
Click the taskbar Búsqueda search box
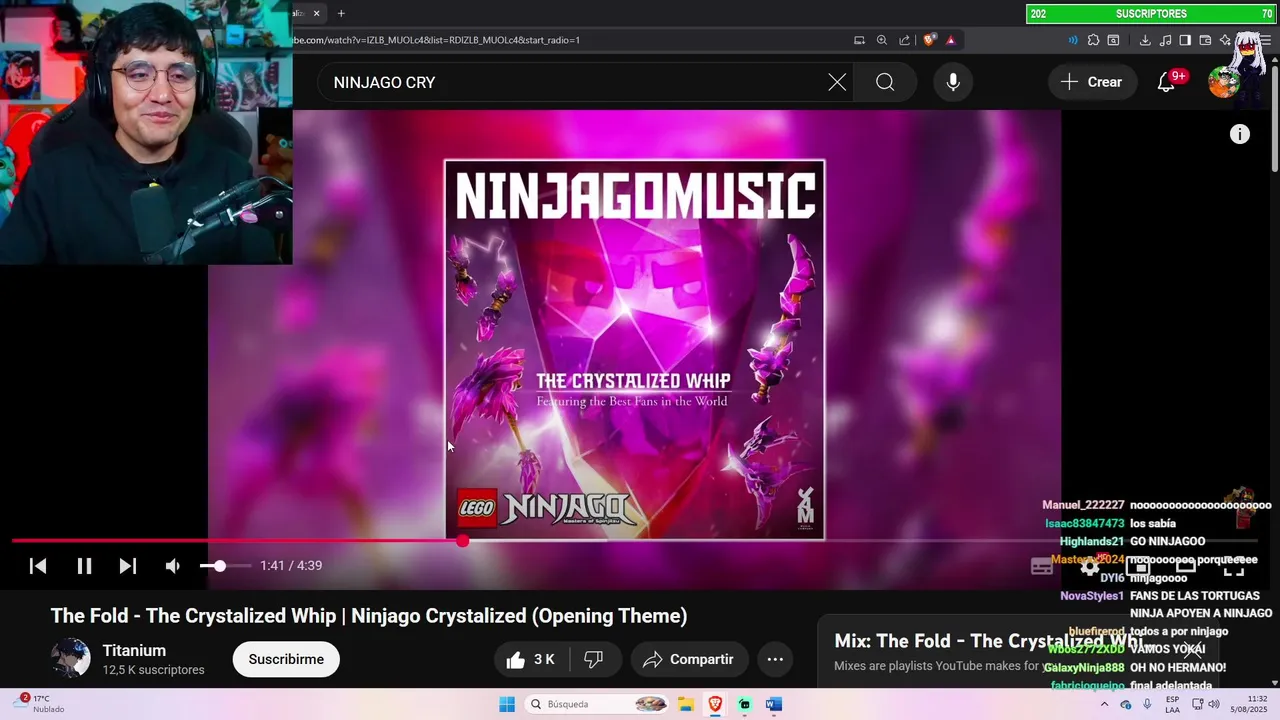tap(598, 704)
